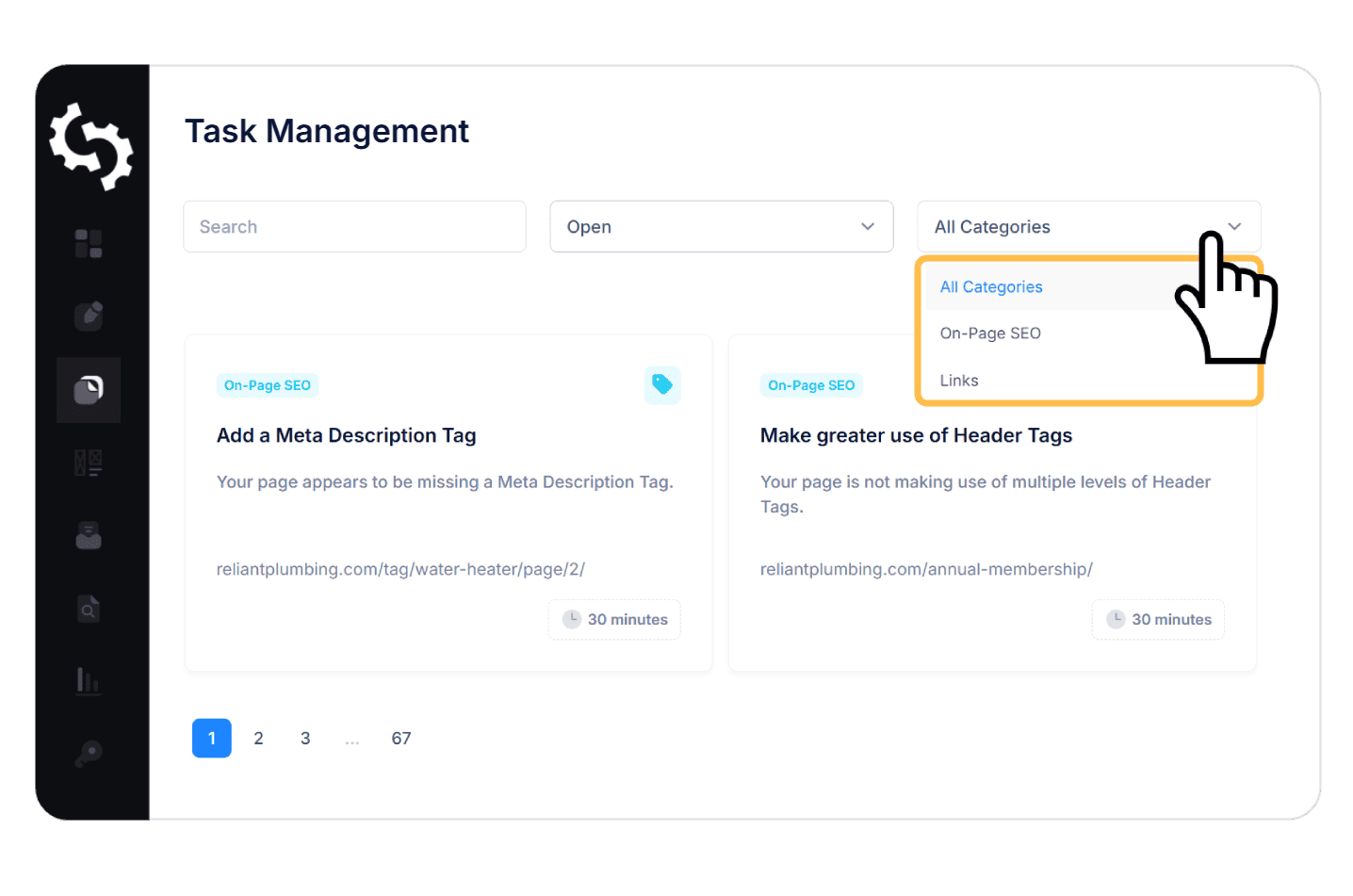Select On-Page SEO from category list
Image resolution: width=1353 pixels, height=896 pixels.
click(x=990, y=334)
